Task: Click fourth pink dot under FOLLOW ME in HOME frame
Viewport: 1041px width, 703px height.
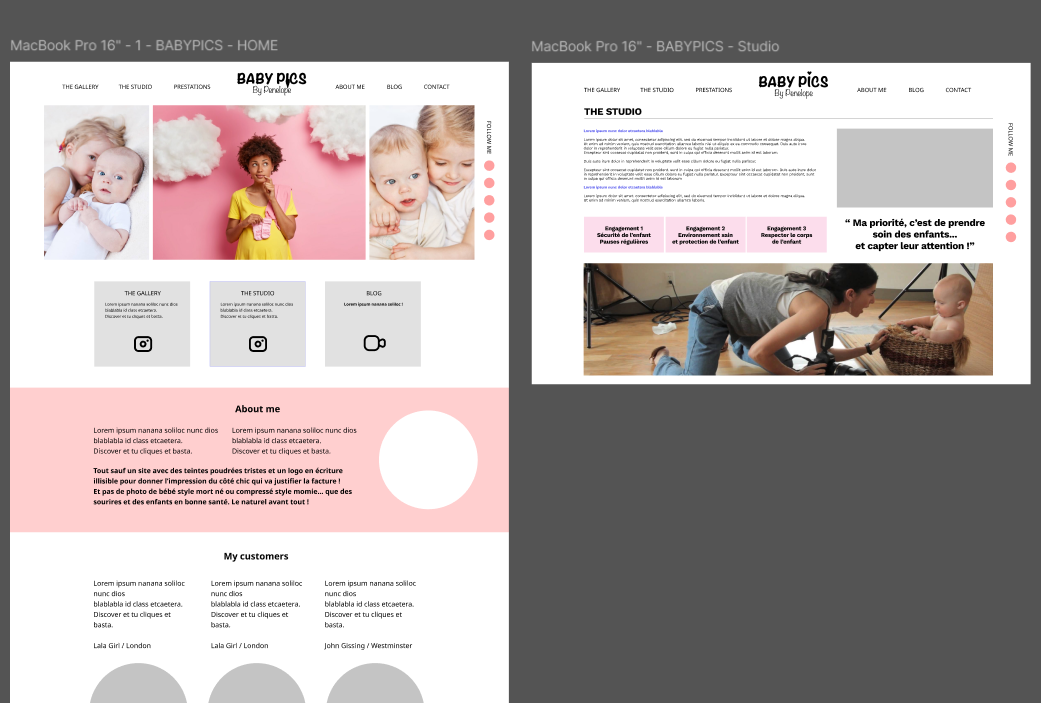Action: click(x=489, y=218)
